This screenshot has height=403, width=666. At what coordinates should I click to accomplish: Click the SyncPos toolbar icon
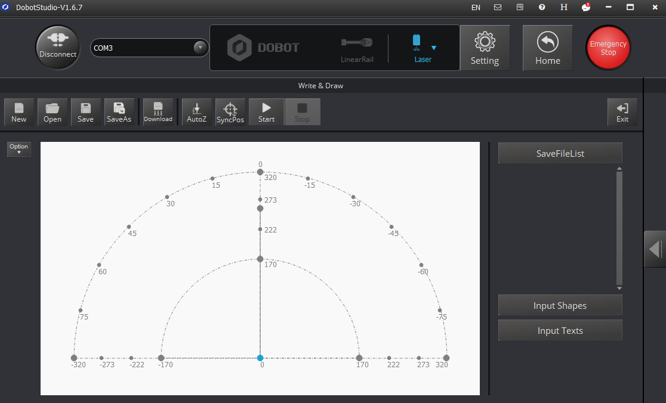coord(230,112)
